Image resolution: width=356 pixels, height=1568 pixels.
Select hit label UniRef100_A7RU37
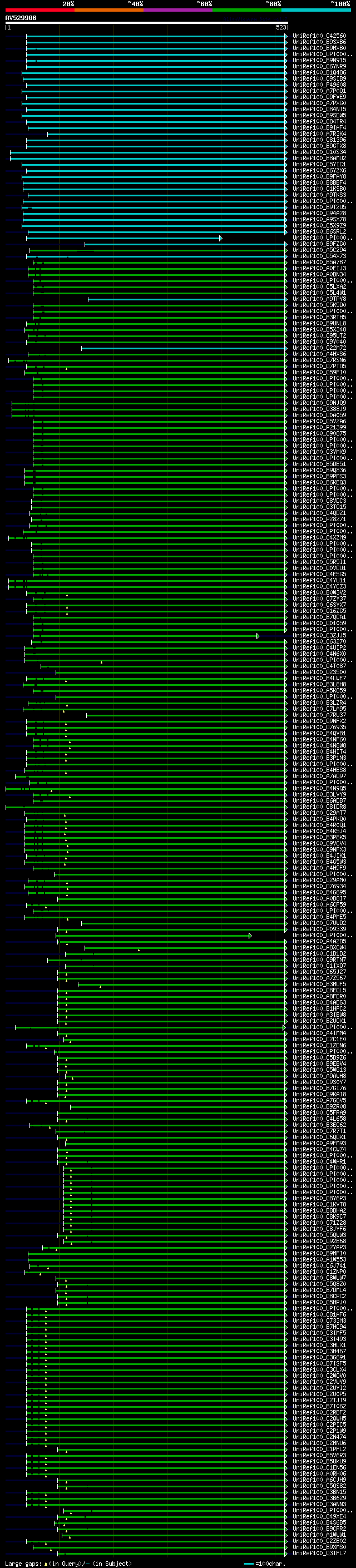pyautogui.click(x=319, y=715)
